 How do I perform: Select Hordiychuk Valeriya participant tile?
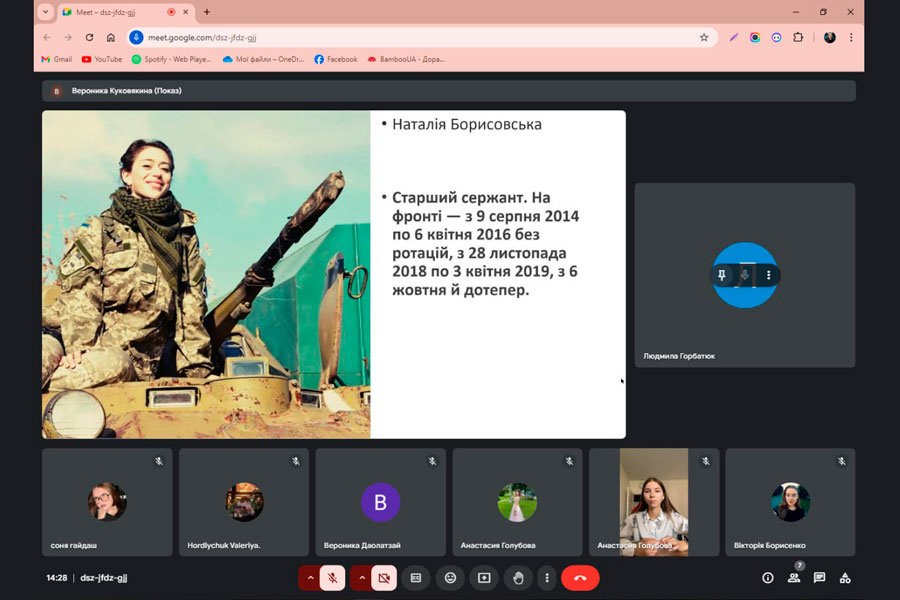[x=244, y=502]
